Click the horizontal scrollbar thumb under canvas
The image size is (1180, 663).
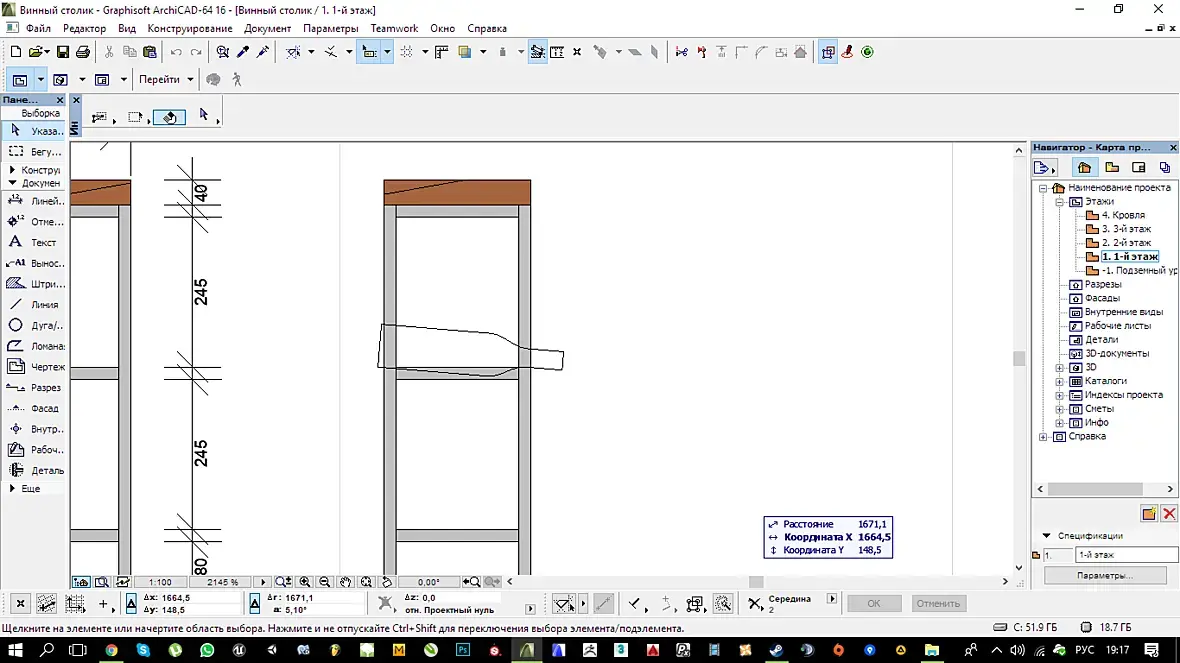point(756,582)
